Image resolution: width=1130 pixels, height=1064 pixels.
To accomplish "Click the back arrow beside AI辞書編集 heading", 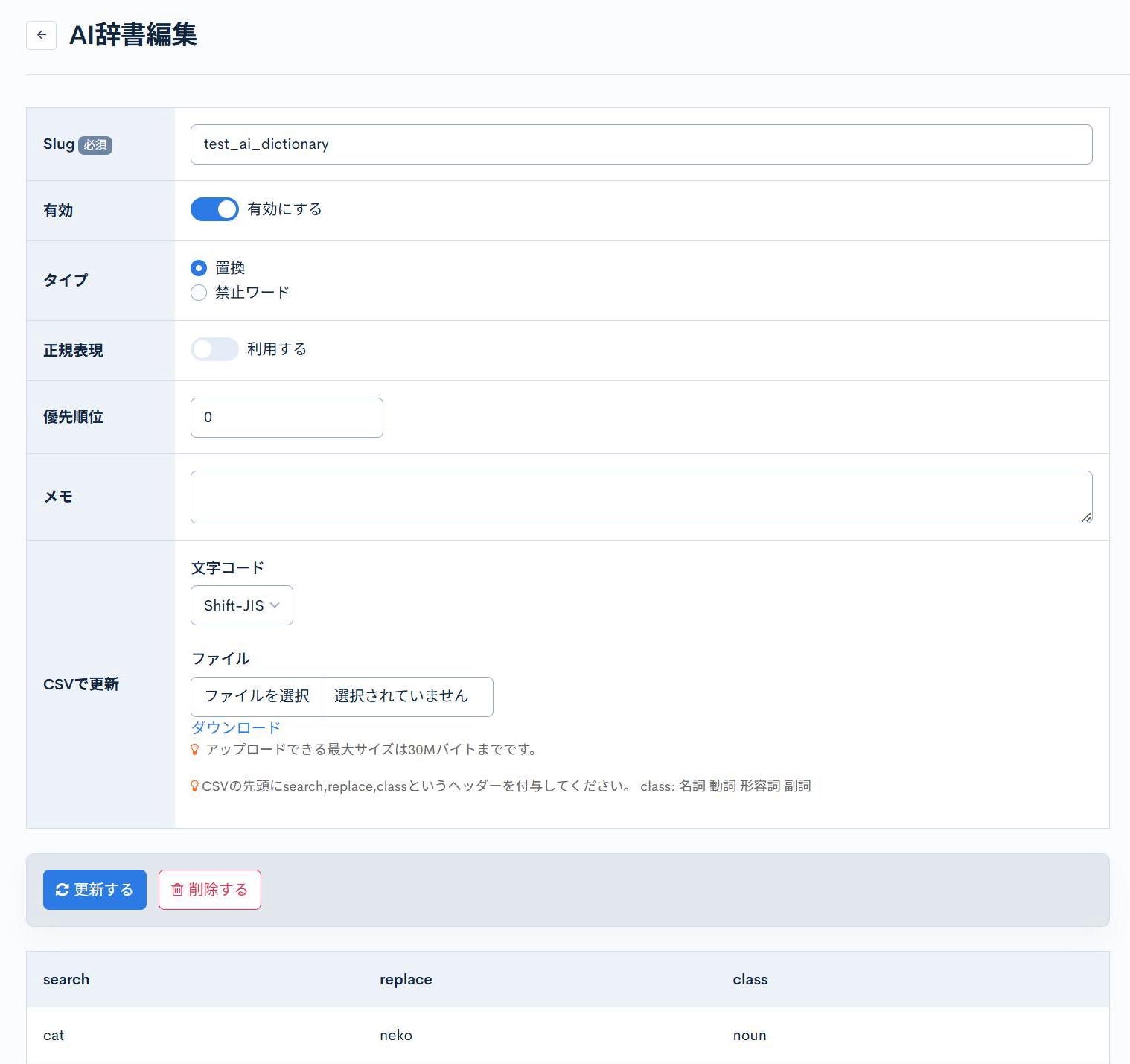I will [x=41, y=35].
